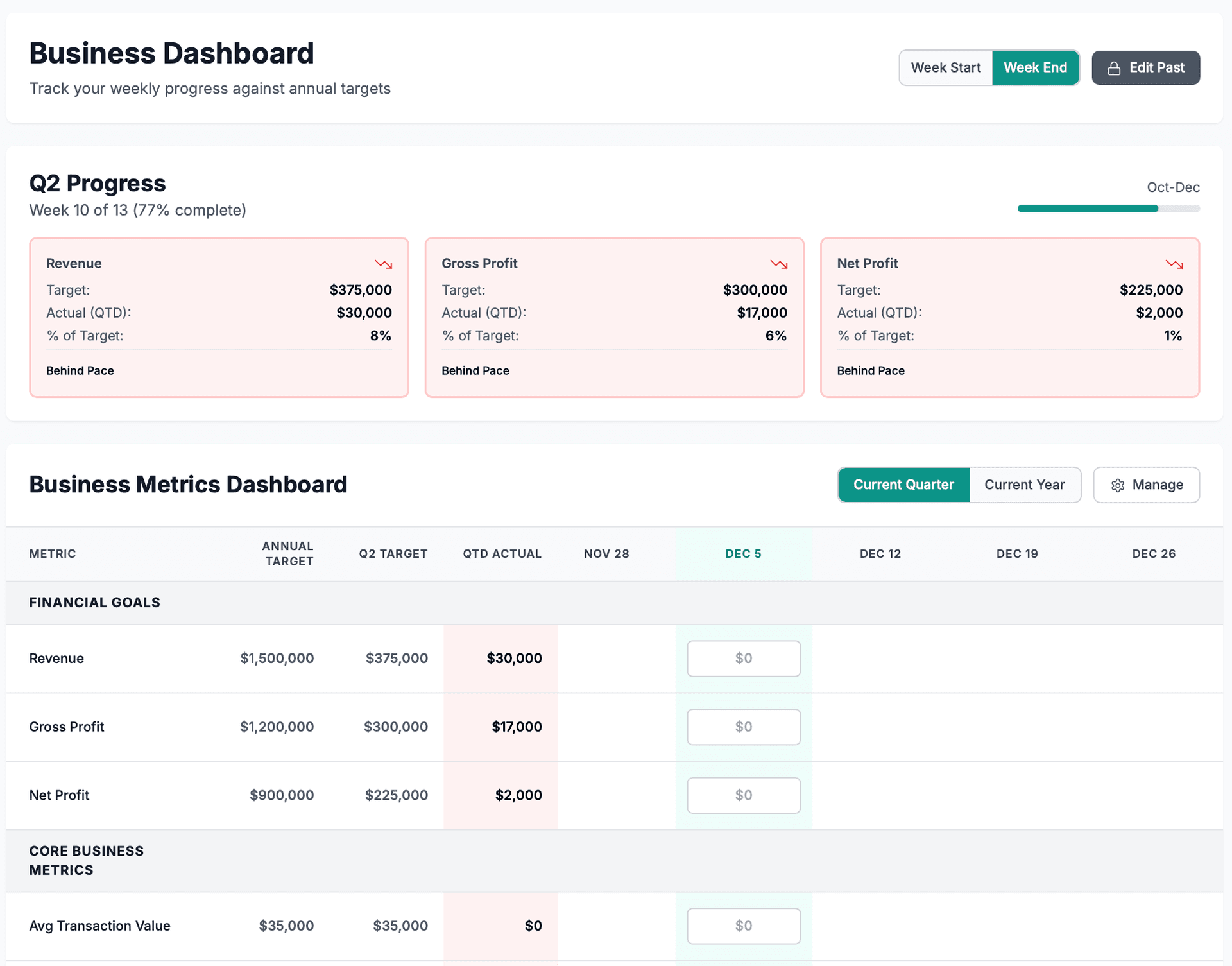Image resolution: width=1232 pixels, height=966 pixels.
Task: Select the Revenue row label in the table
Action: pyautogui.click(x=56, y=658)
